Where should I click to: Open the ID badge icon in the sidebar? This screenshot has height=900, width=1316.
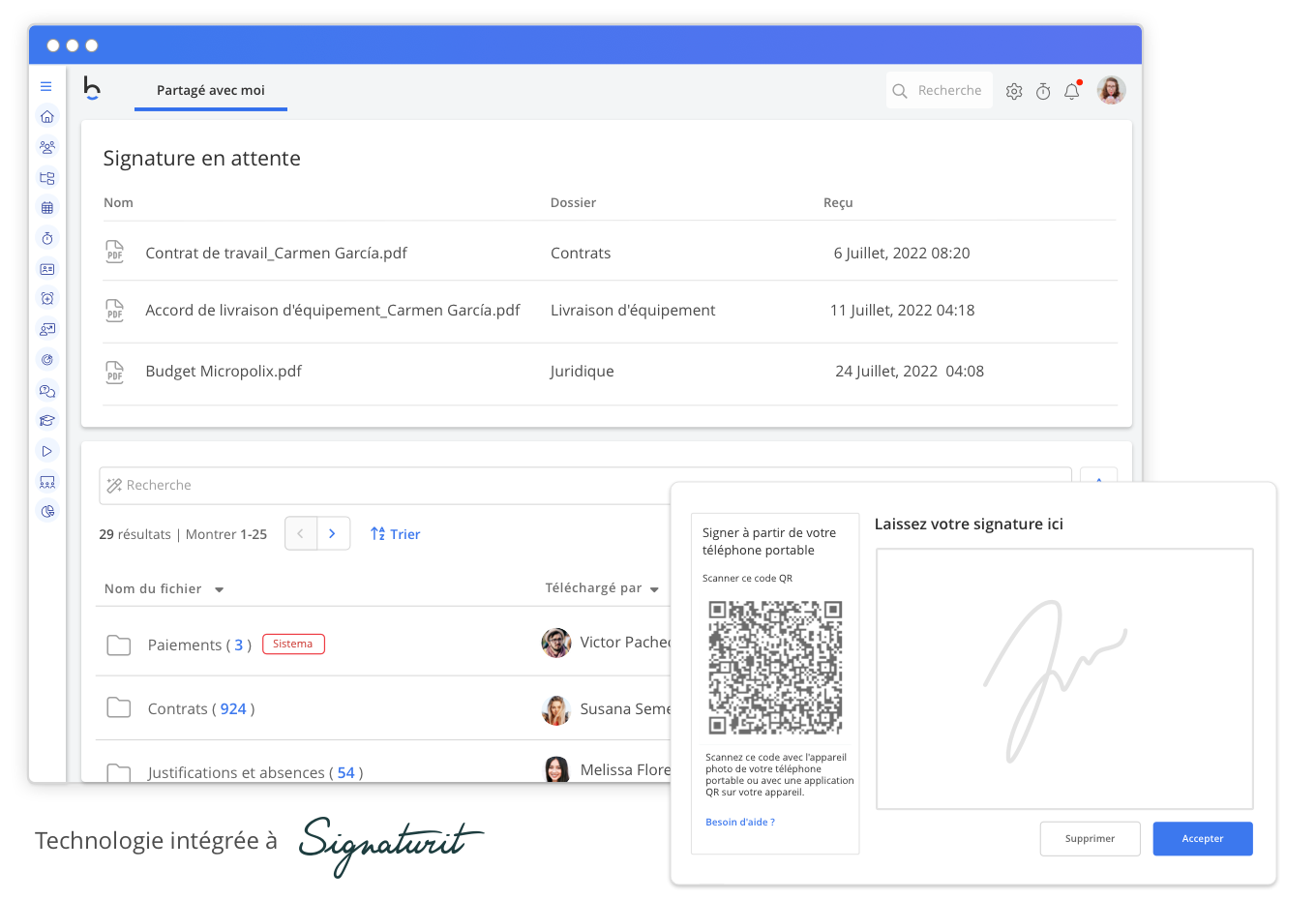click(46, 269)
